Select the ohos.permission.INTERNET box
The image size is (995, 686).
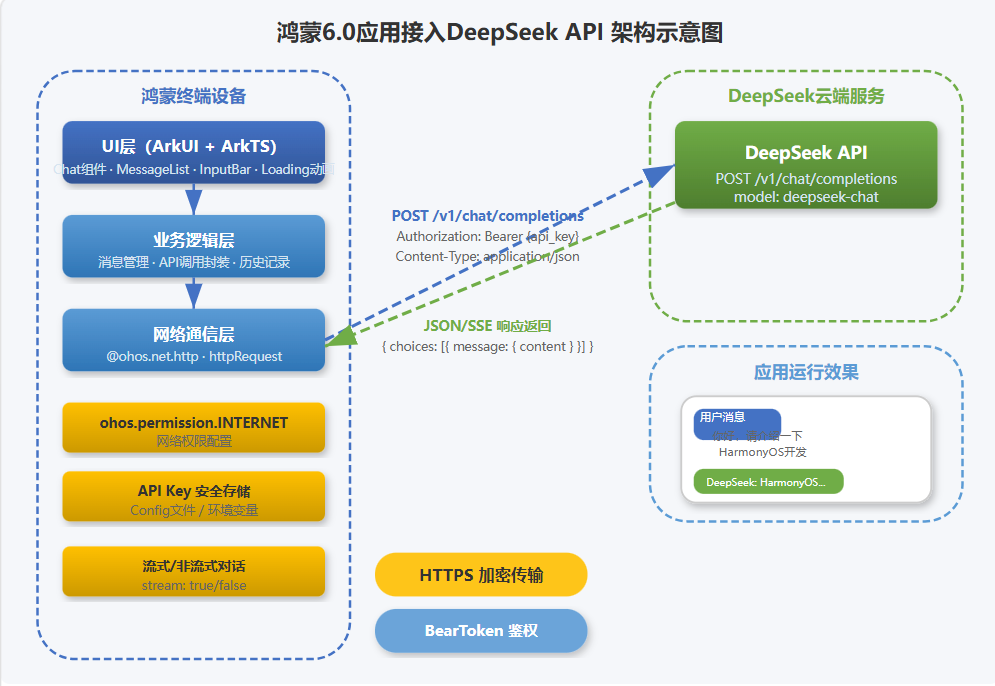click(194, 428)
